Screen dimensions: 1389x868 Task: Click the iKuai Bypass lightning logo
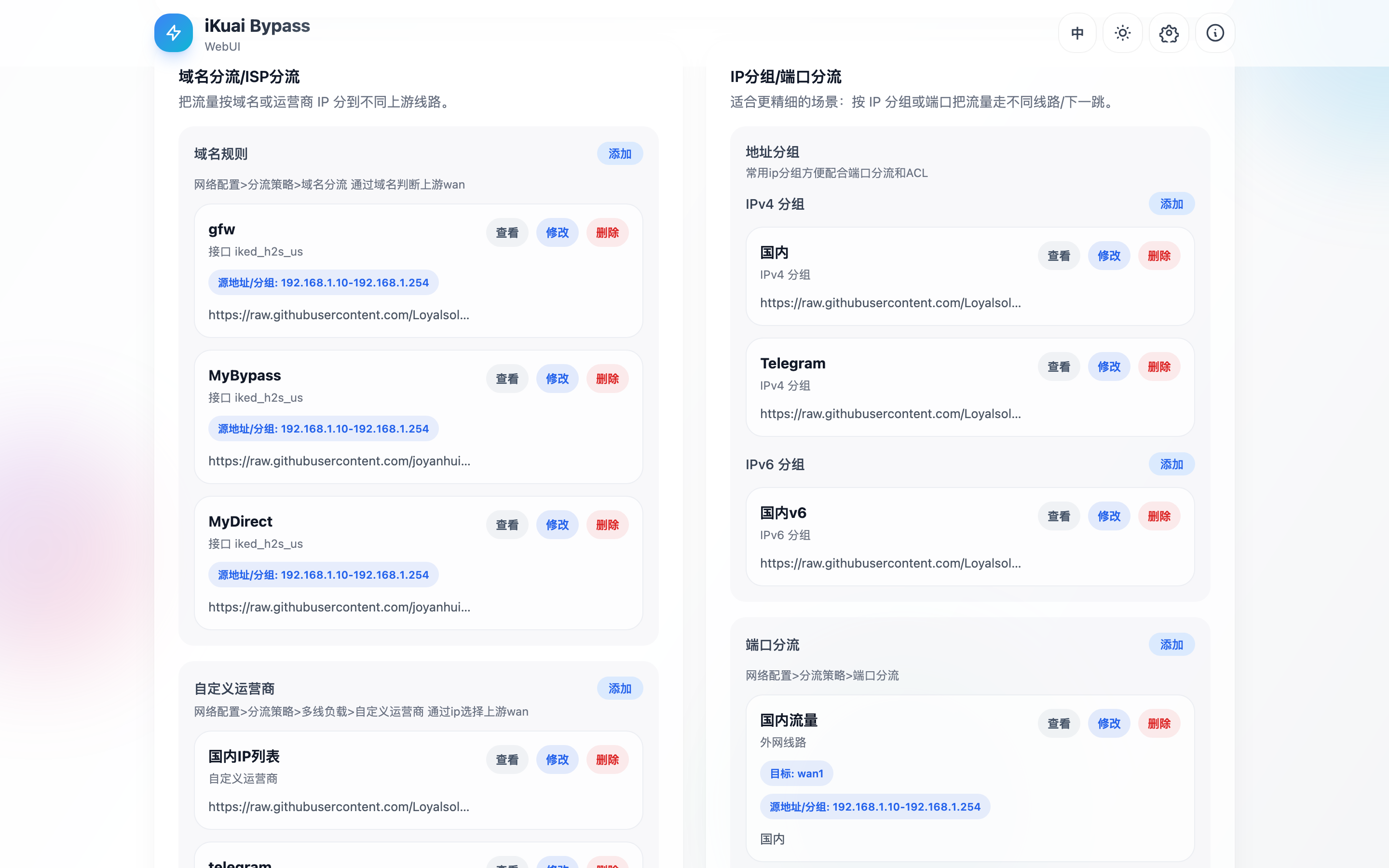173,33
